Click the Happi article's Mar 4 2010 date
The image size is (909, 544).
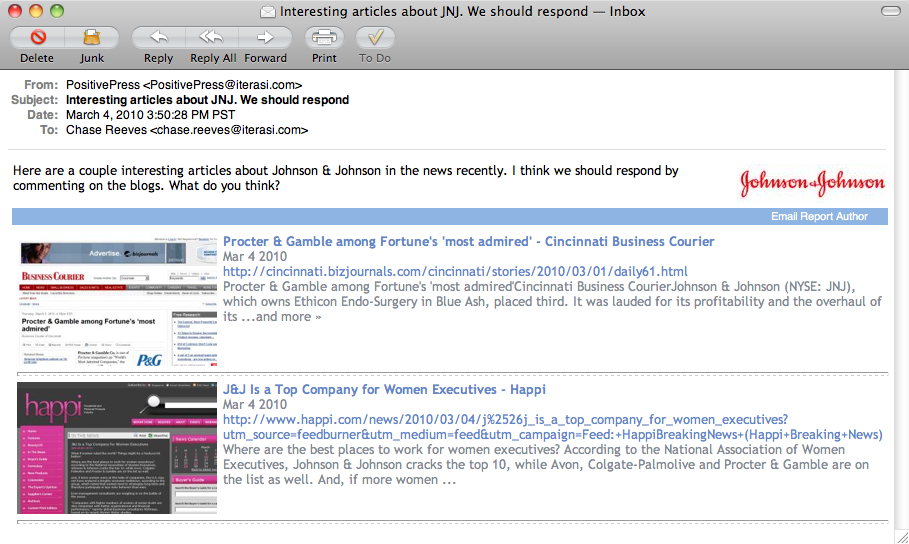(255, 404)
